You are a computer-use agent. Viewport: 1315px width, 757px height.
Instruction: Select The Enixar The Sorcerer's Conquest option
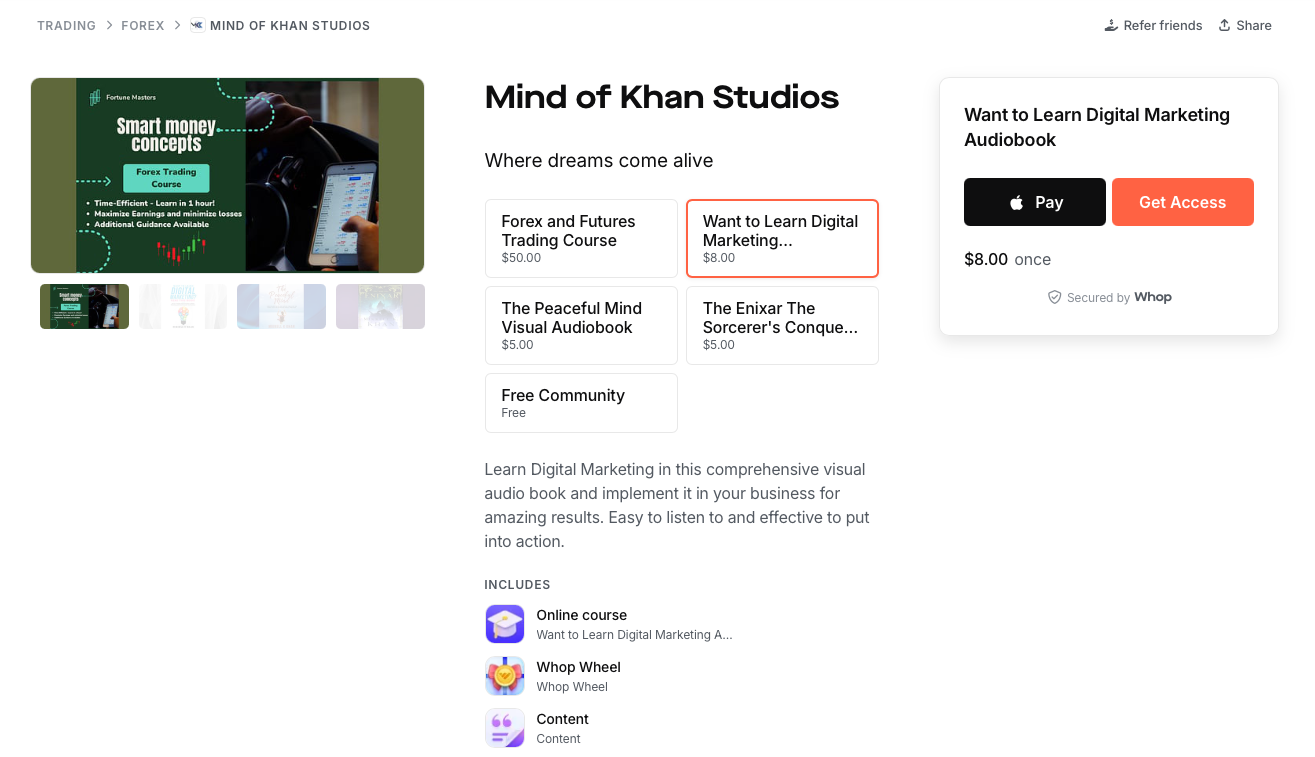click(x=782, y=325)
